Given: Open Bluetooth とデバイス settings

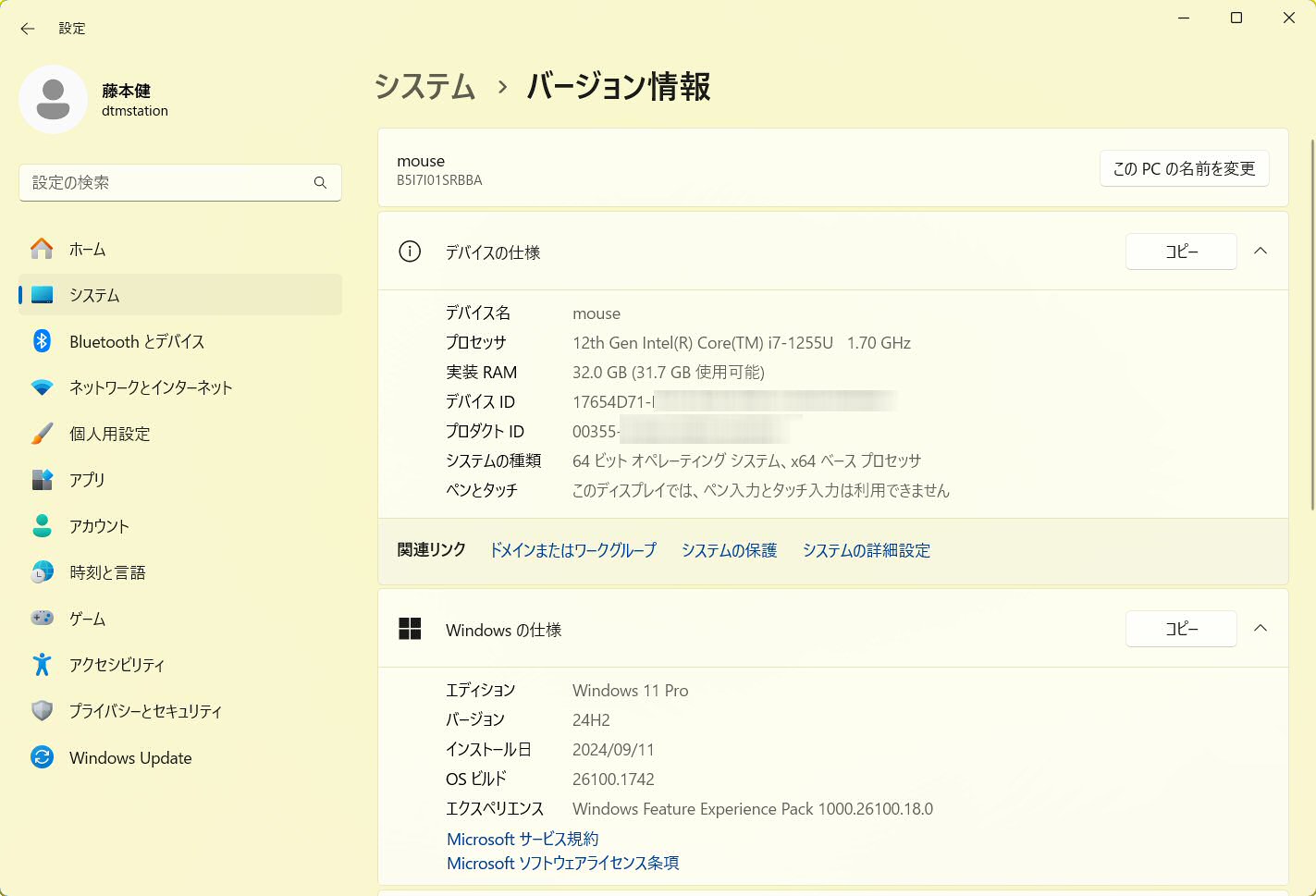Looking at the screenshot, I should point(180,341).
